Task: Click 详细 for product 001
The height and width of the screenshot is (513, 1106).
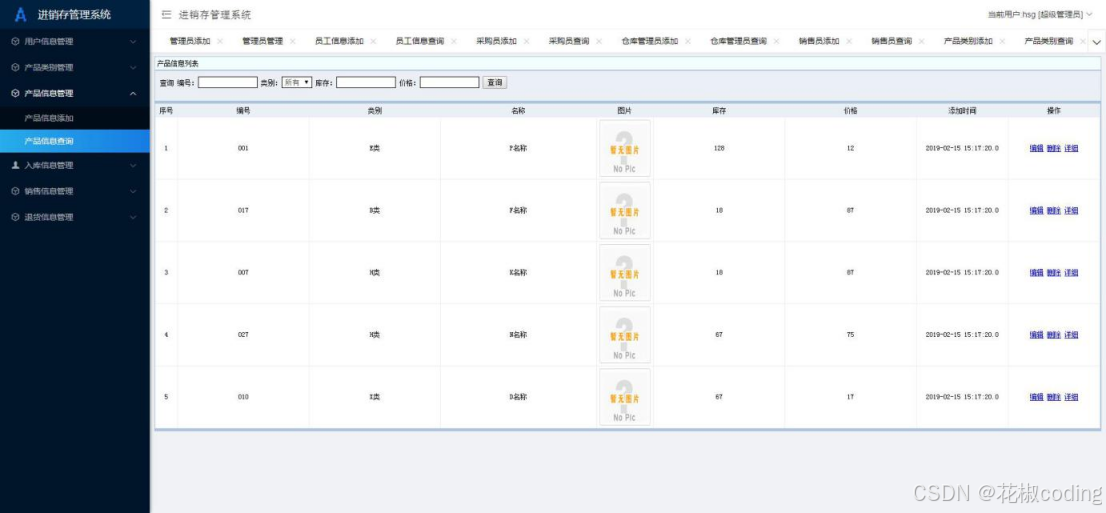Action: point(1071,149)
